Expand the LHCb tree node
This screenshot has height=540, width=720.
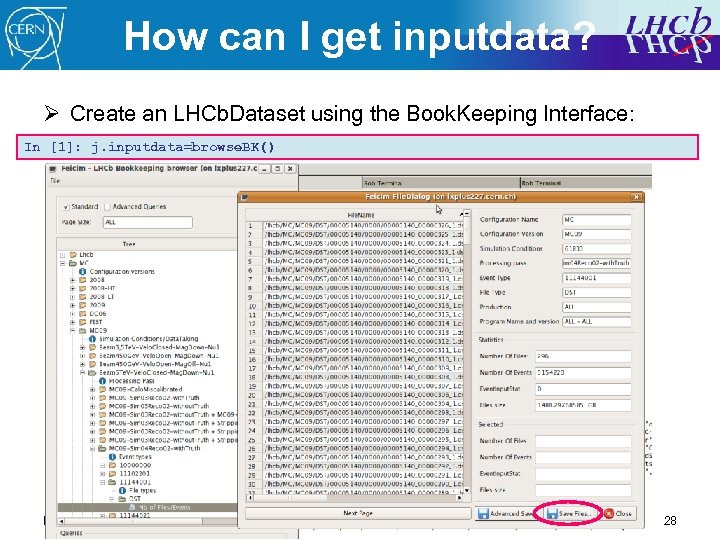tap(62, 255)
